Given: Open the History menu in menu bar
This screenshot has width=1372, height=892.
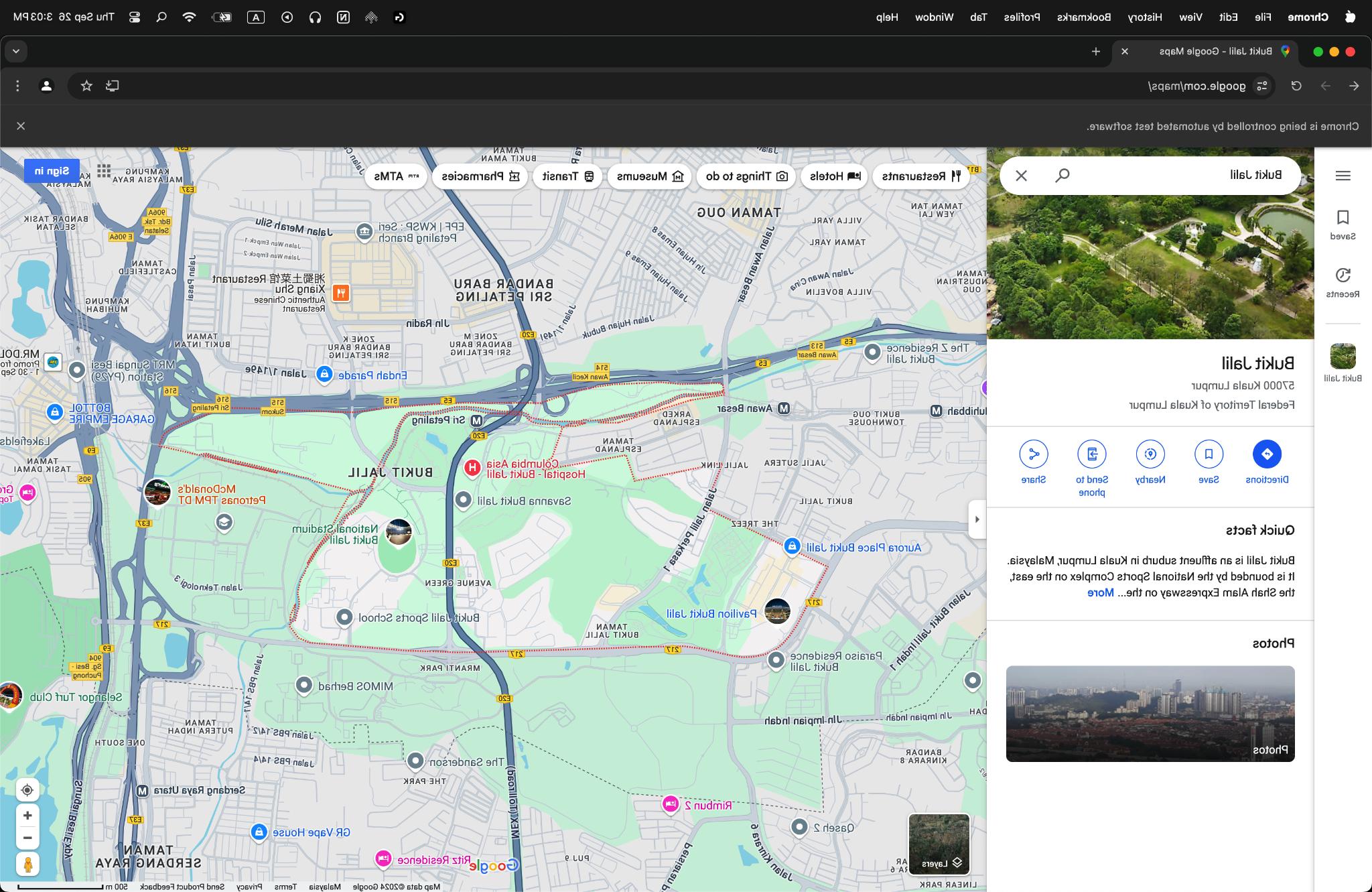Looking at the screenshot, I should coord(1144,17).
